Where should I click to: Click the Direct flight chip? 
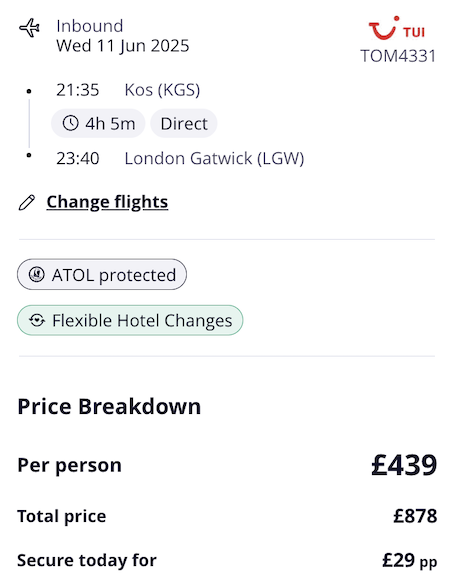click(x=184, y=123)
